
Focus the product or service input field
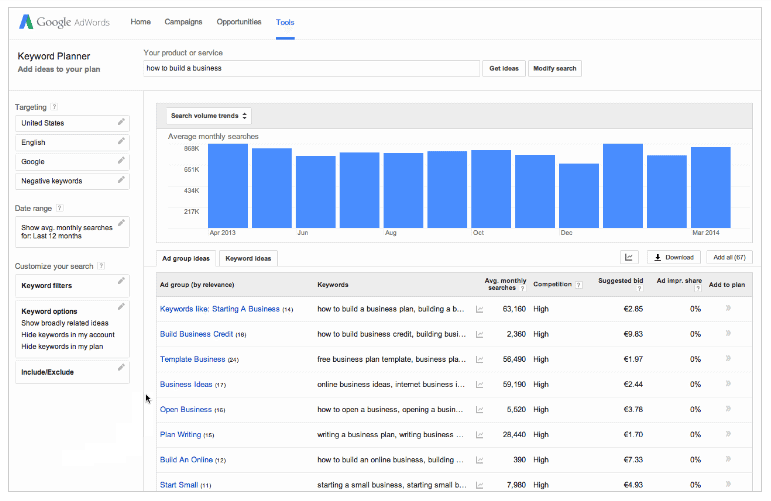coord(311,68)
